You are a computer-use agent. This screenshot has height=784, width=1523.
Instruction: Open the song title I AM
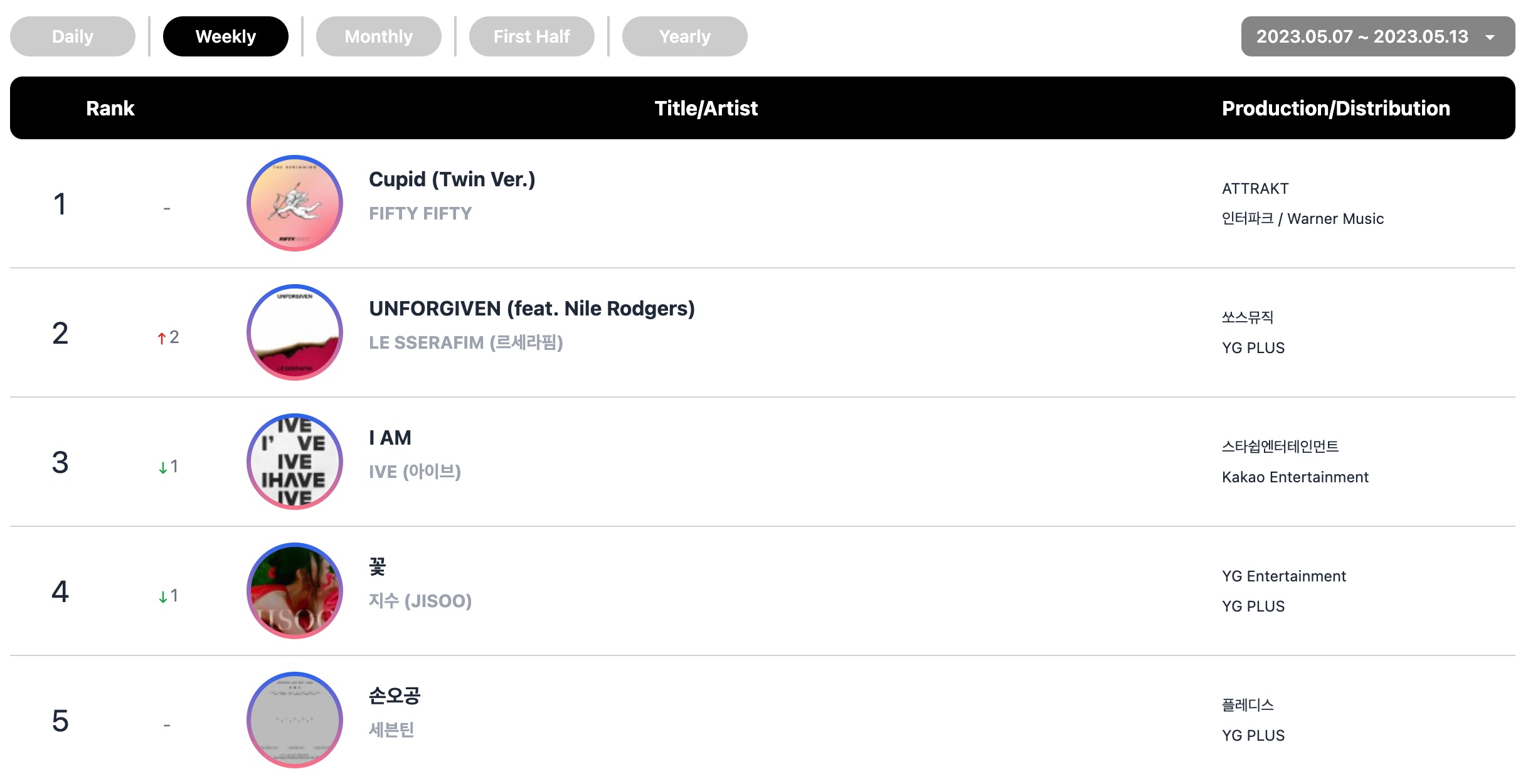click(390, 438)
